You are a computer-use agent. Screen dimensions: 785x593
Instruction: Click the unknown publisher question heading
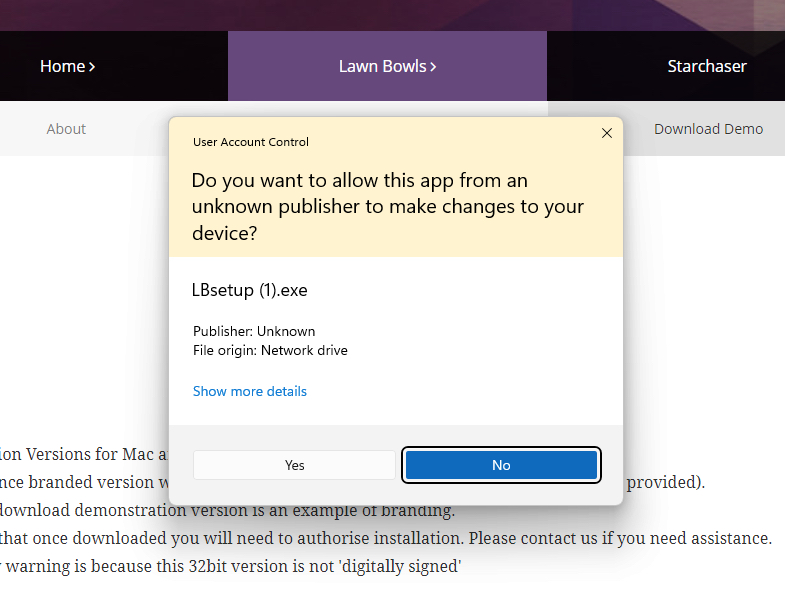pyautogui.click(x=387, y=206)
